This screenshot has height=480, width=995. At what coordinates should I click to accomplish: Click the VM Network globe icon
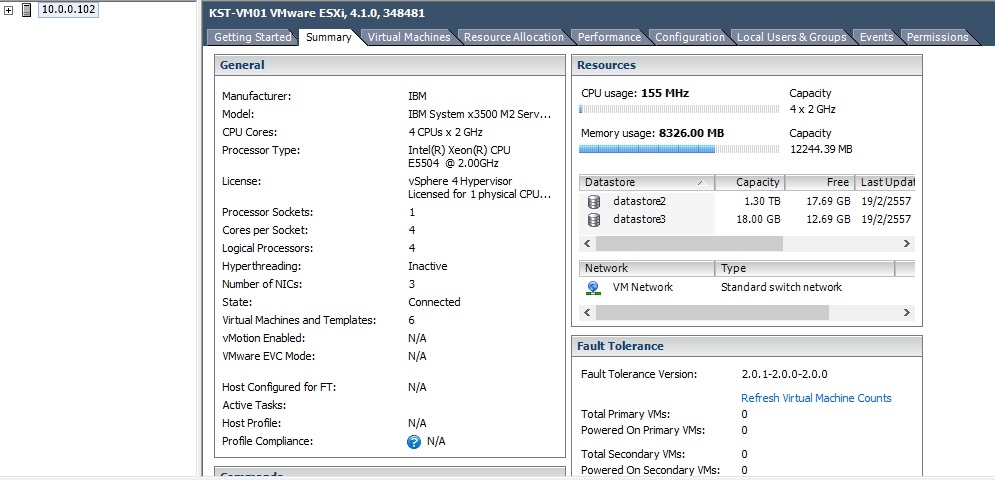click(x=594, y=287)
